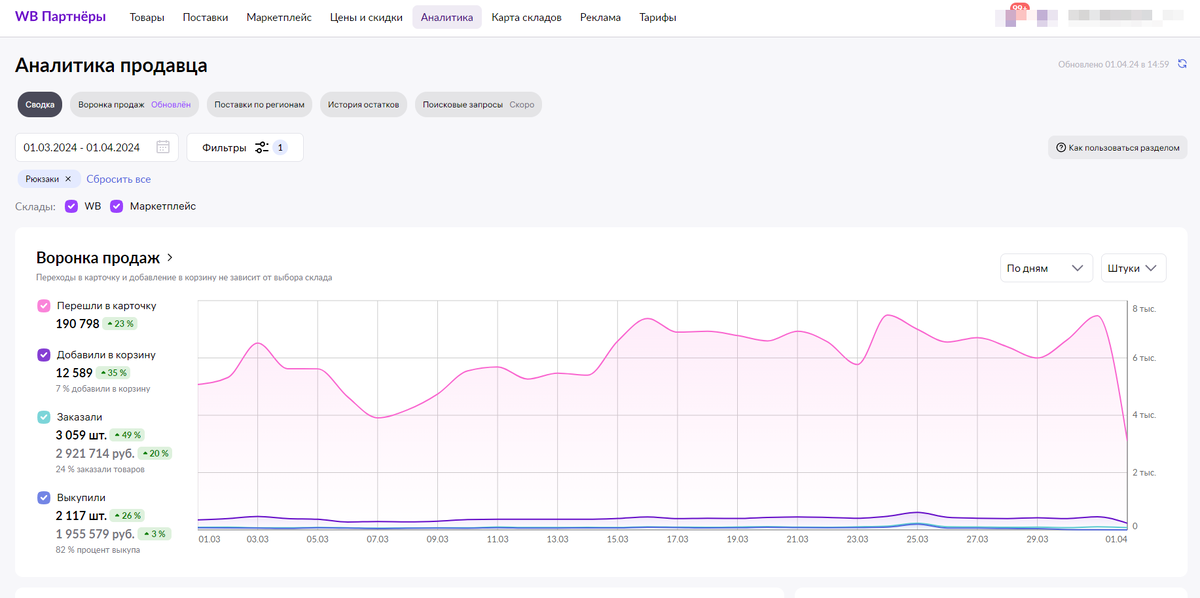Open the Товары menu
Image resolution: width=1200 pixels, height=598 pixels.
pyautogui.click(x=147, y=17)
